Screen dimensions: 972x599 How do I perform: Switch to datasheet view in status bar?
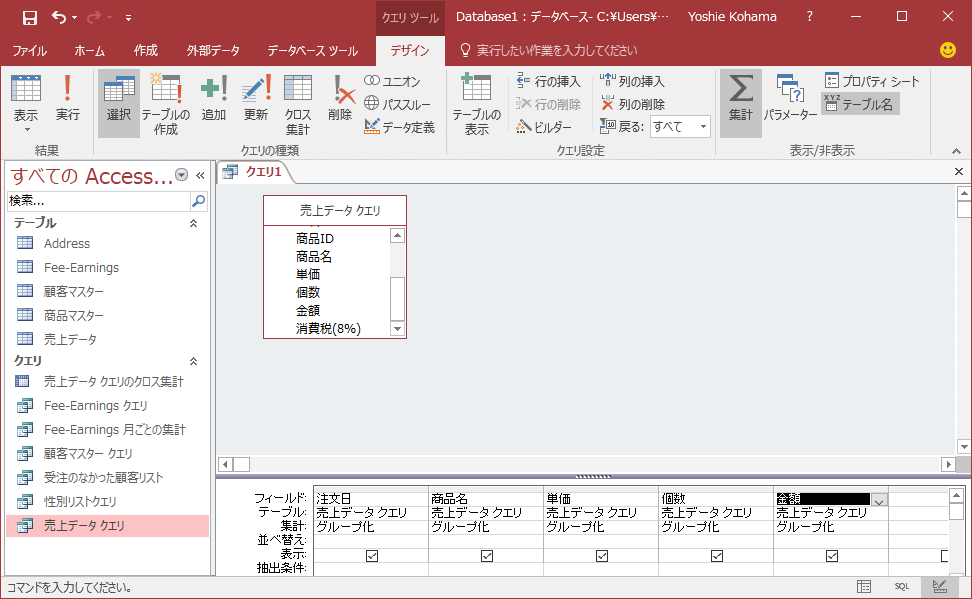point(864,587)
